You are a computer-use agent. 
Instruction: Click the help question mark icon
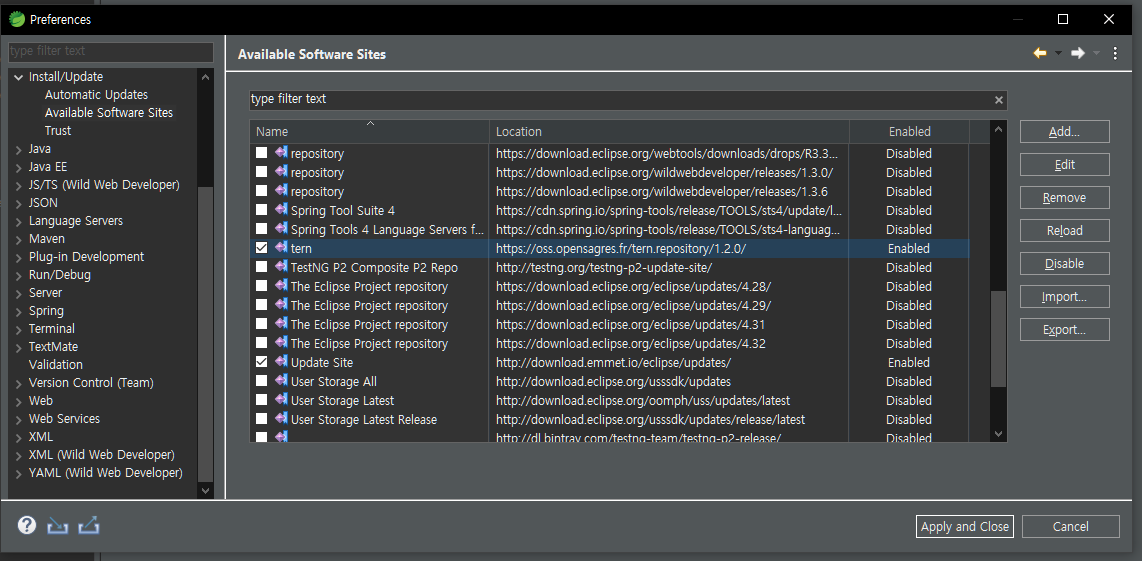[27, 525]
